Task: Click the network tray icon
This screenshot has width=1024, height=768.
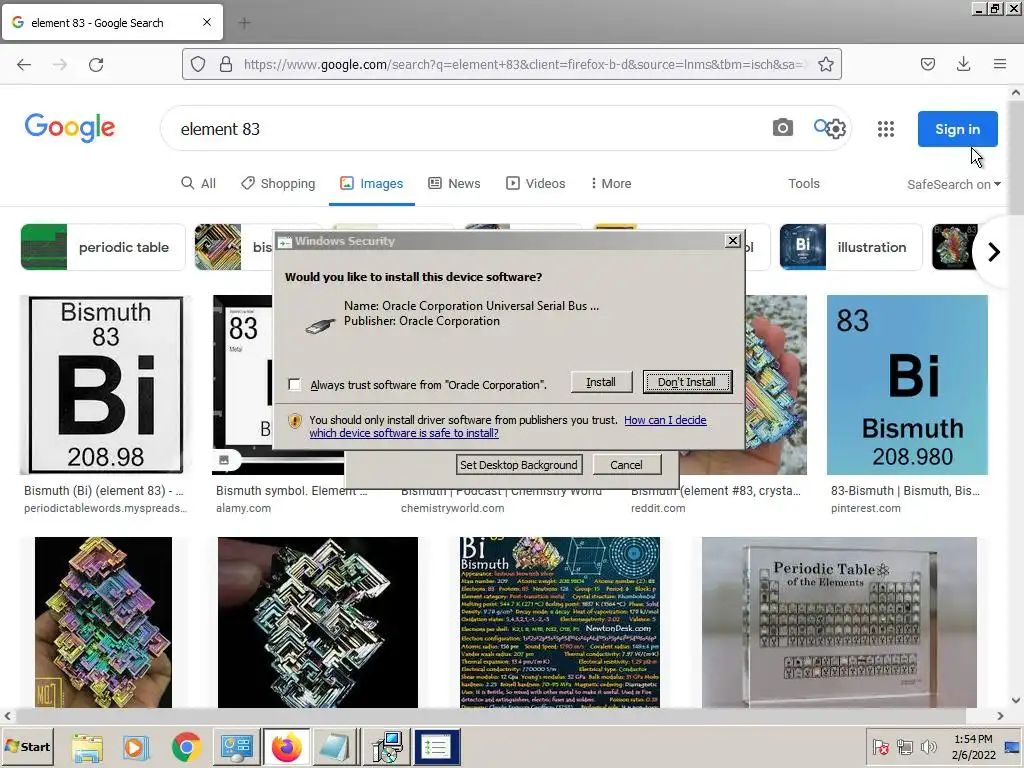Action: (x=905, y=746)
